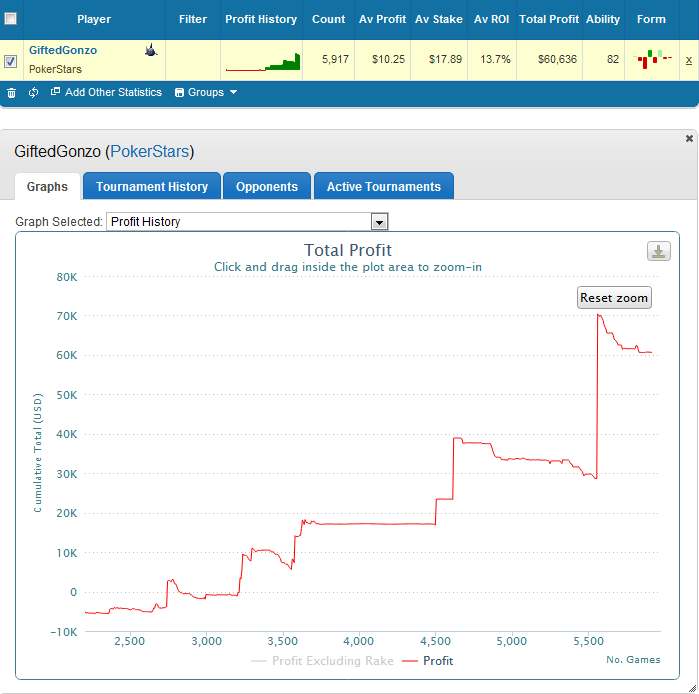Click the profit history mini graph thumbnail
This screenshot has width=699, height=694.
point(263,62)
